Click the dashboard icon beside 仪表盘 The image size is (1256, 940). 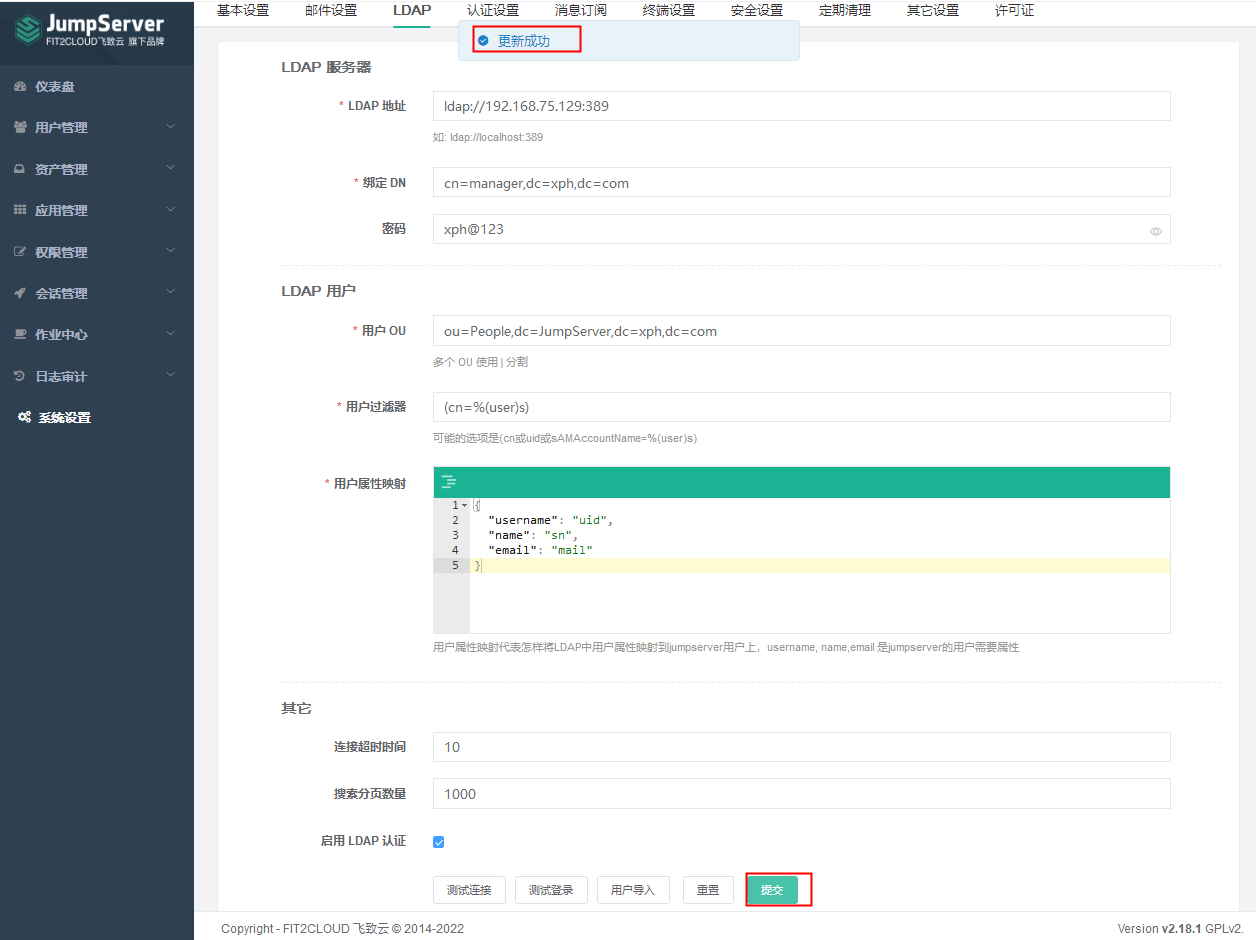(20, 87)
